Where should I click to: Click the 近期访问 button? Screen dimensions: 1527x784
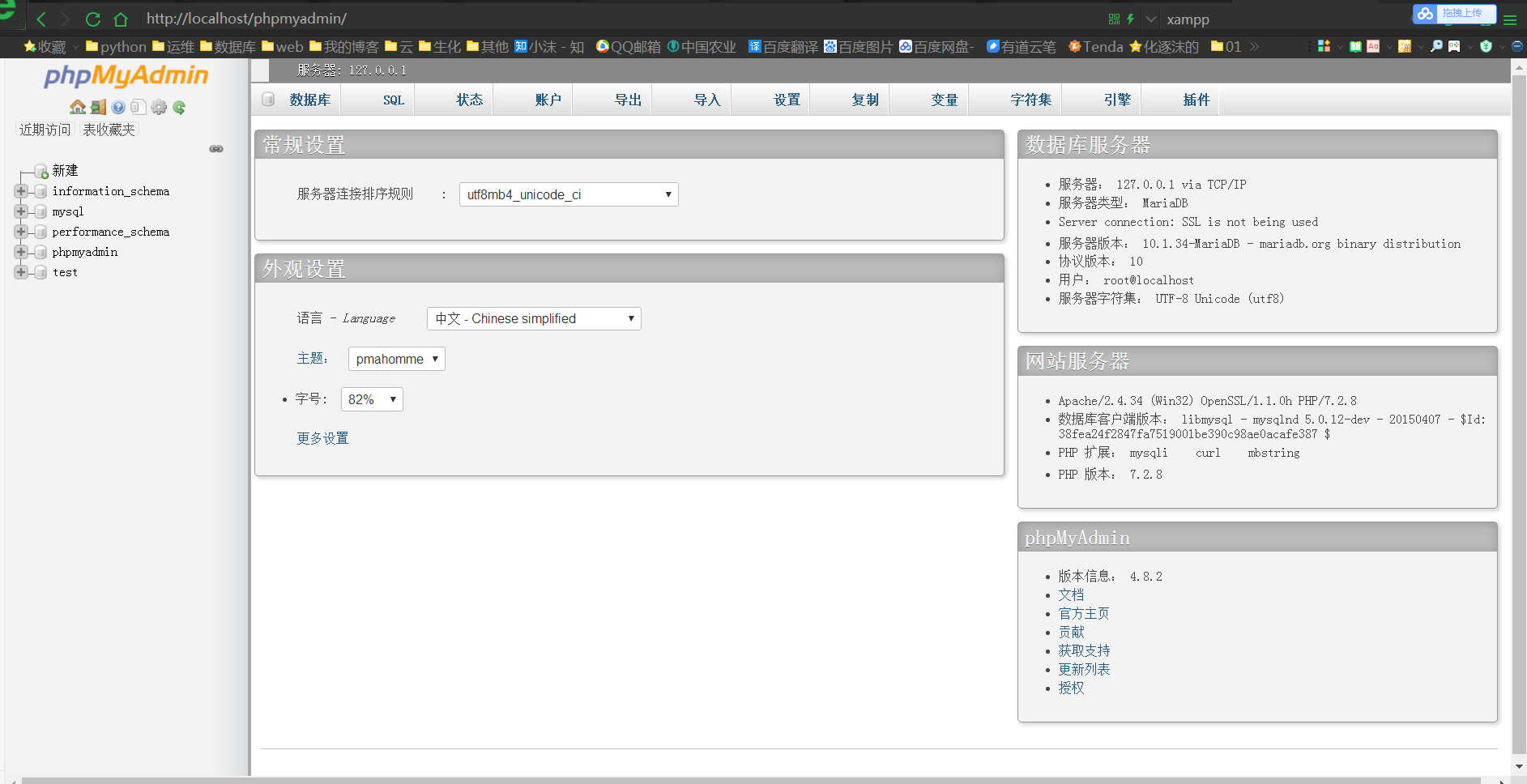45,130
